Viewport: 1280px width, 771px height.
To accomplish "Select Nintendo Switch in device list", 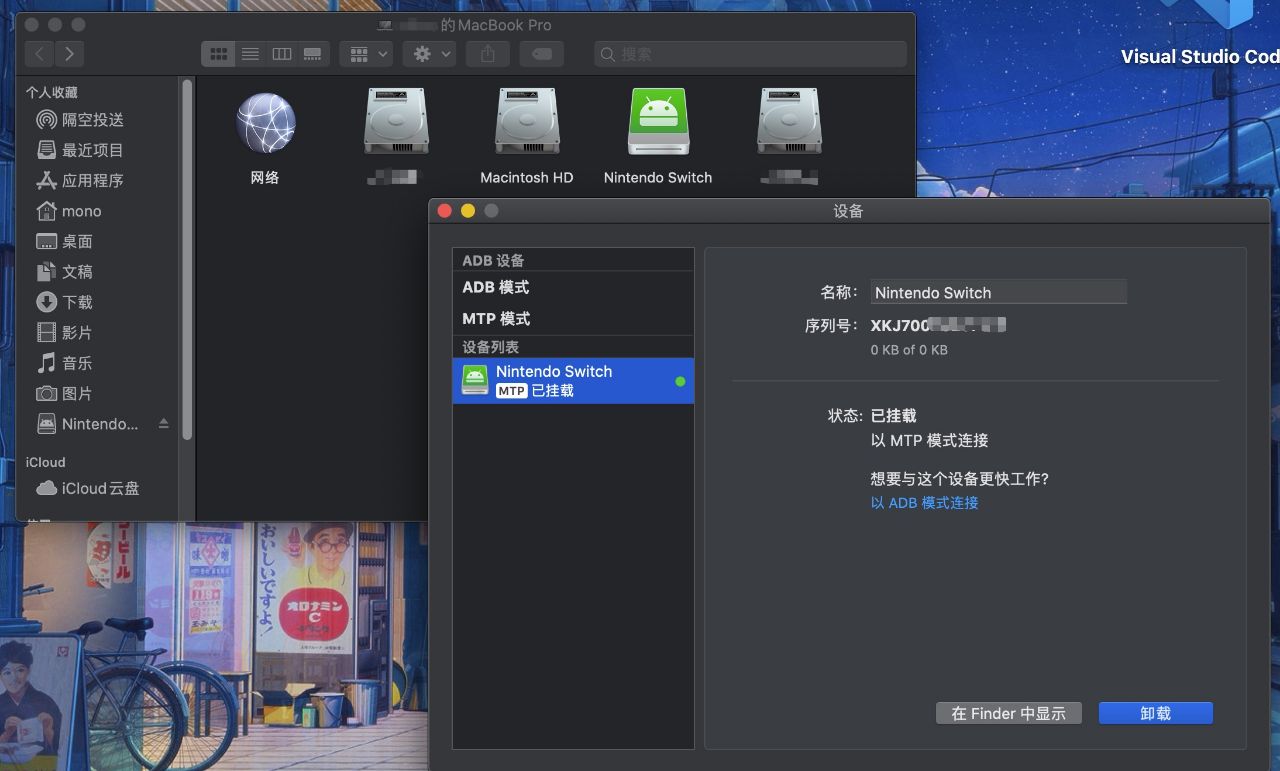I will 573,381.
